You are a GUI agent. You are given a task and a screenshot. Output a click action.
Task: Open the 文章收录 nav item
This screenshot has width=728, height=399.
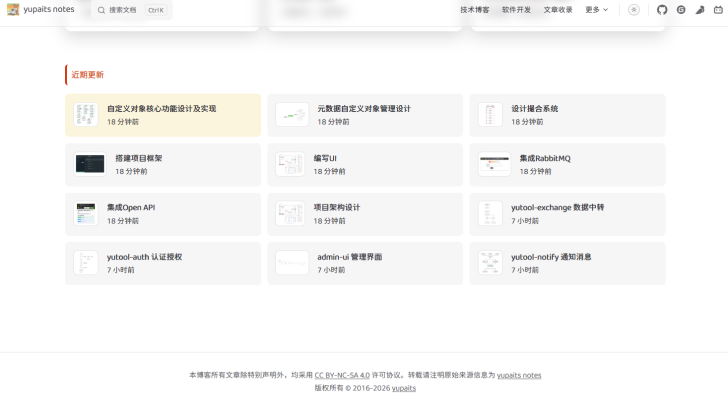tap(558, 10)
